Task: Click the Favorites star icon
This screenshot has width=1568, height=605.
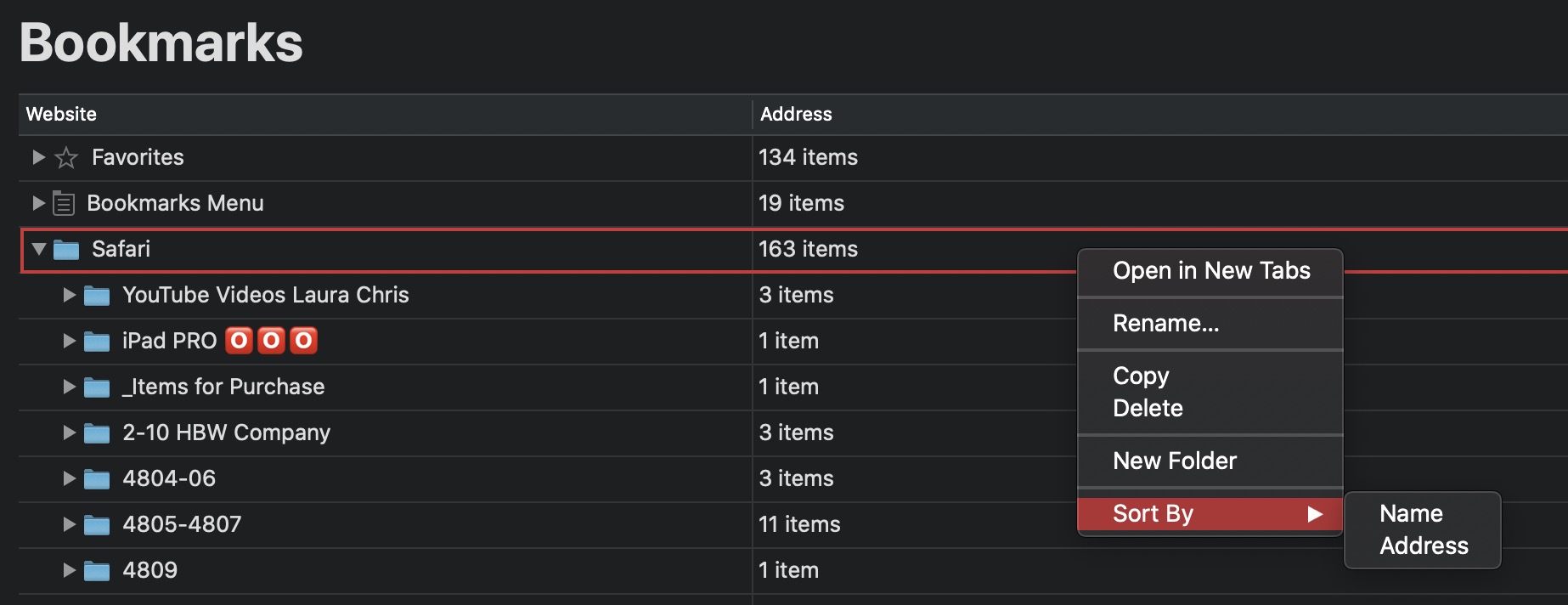Action: tap(66, 157)
